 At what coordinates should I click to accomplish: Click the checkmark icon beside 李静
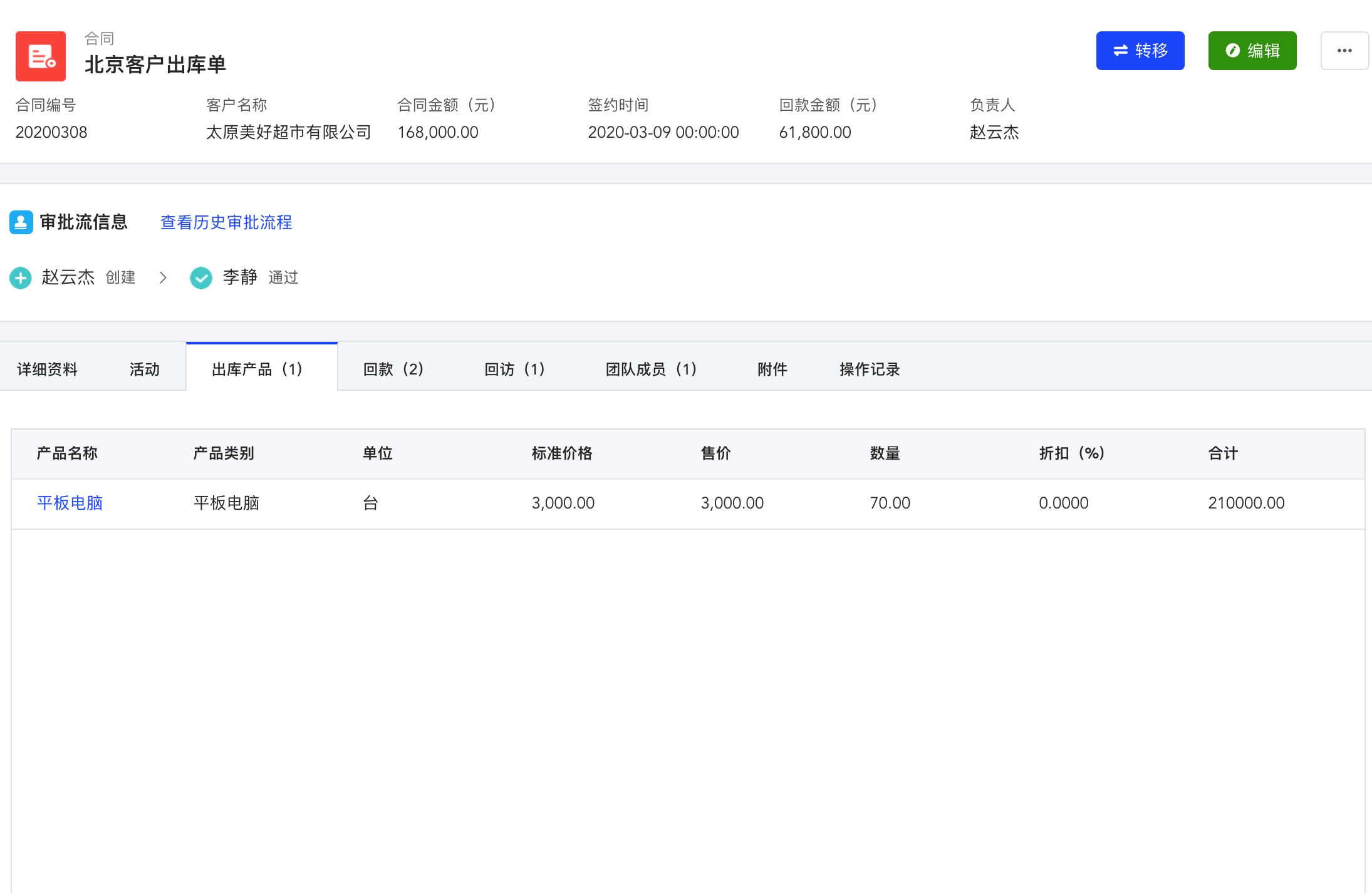click(201, 277)
